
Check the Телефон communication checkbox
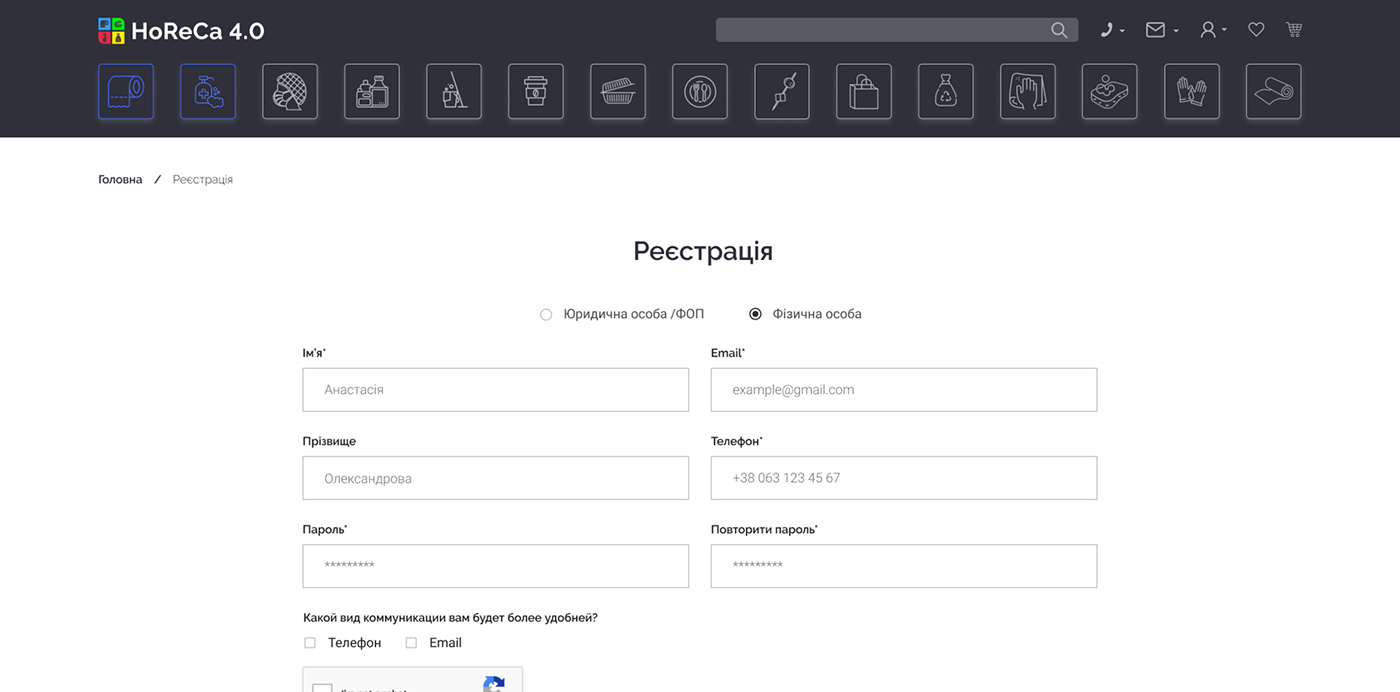coord(310,643)
